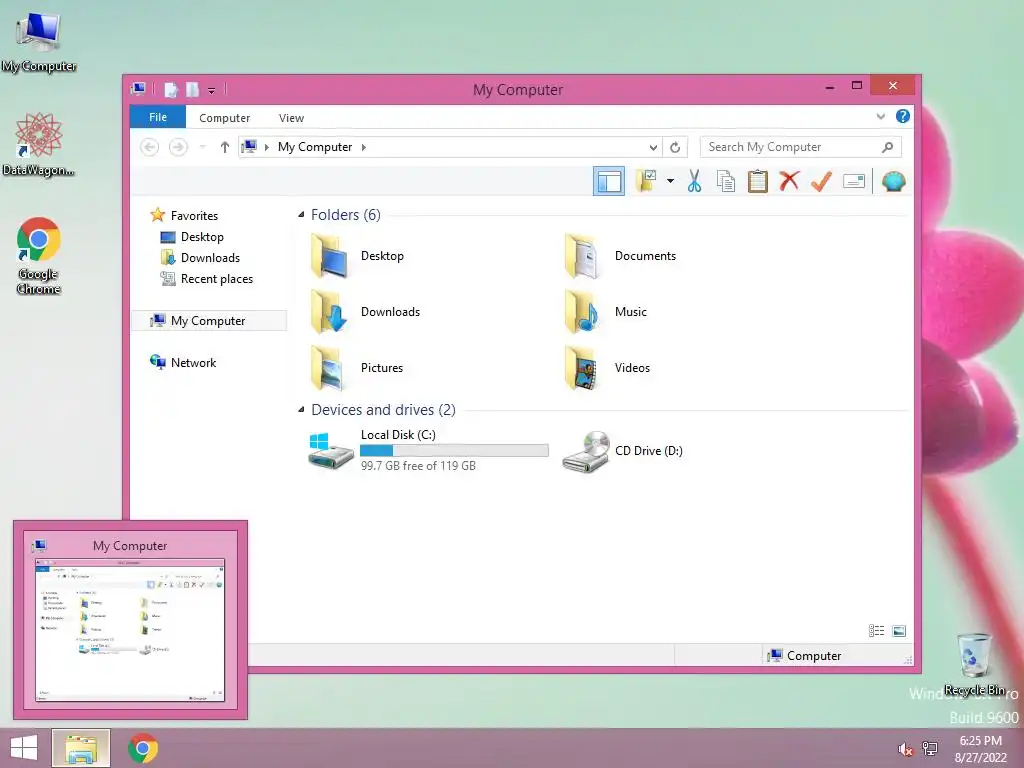Click the Properties quick access icon in title bar
This screenshot has width=1024, height=768.
coord(171,89)
